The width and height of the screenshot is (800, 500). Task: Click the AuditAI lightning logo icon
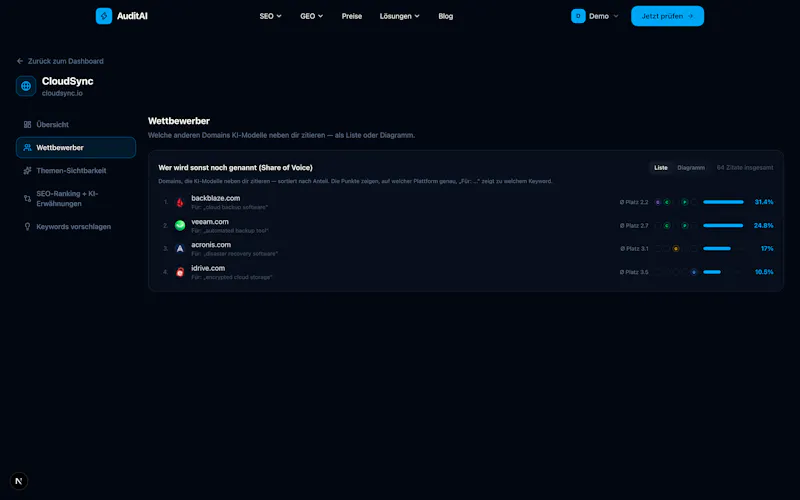click(x=104, y=16)
